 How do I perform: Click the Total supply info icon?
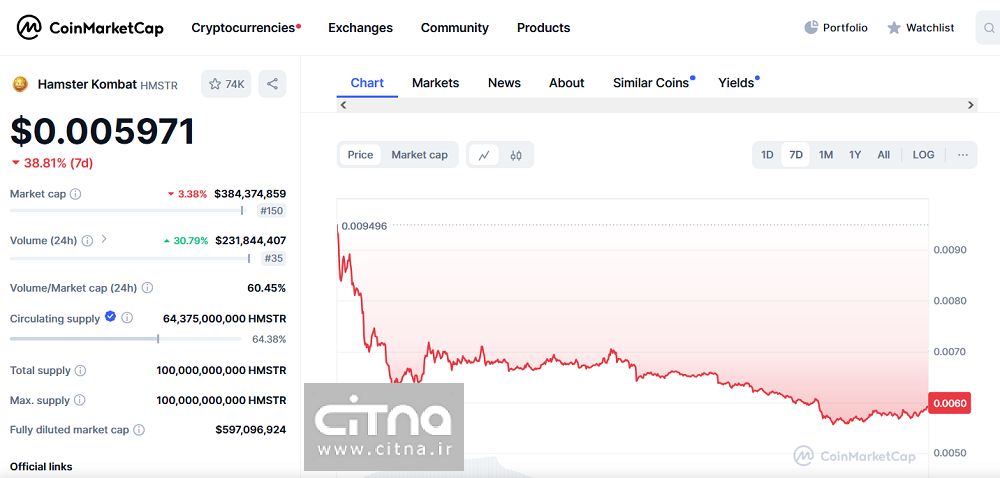click(x=81, y=370)
